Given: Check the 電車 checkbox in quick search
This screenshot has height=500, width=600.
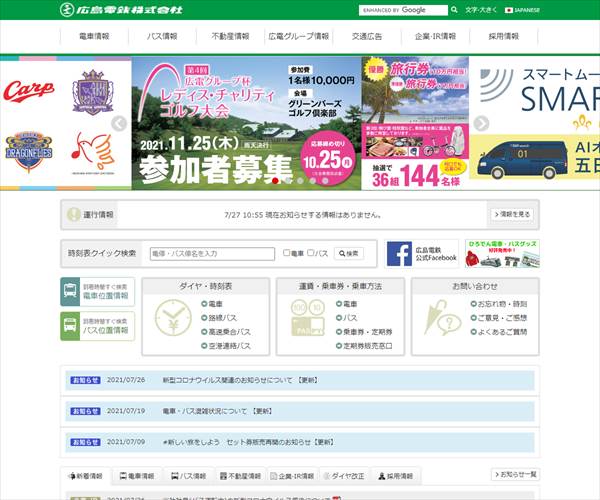Looking at the screenshot, I should (x=286, y=253).
